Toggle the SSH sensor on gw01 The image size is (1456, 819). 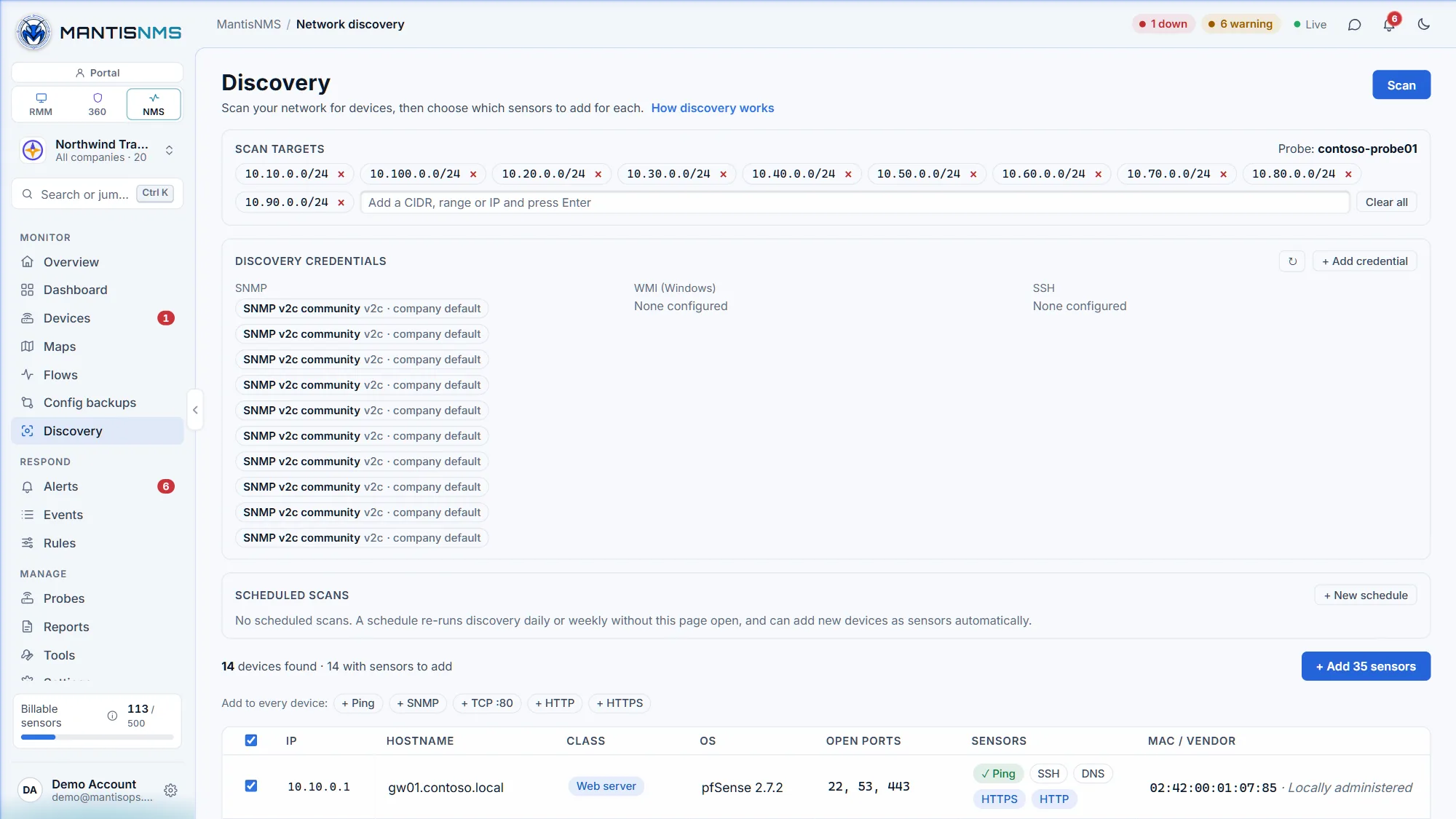pos(1048,774)
